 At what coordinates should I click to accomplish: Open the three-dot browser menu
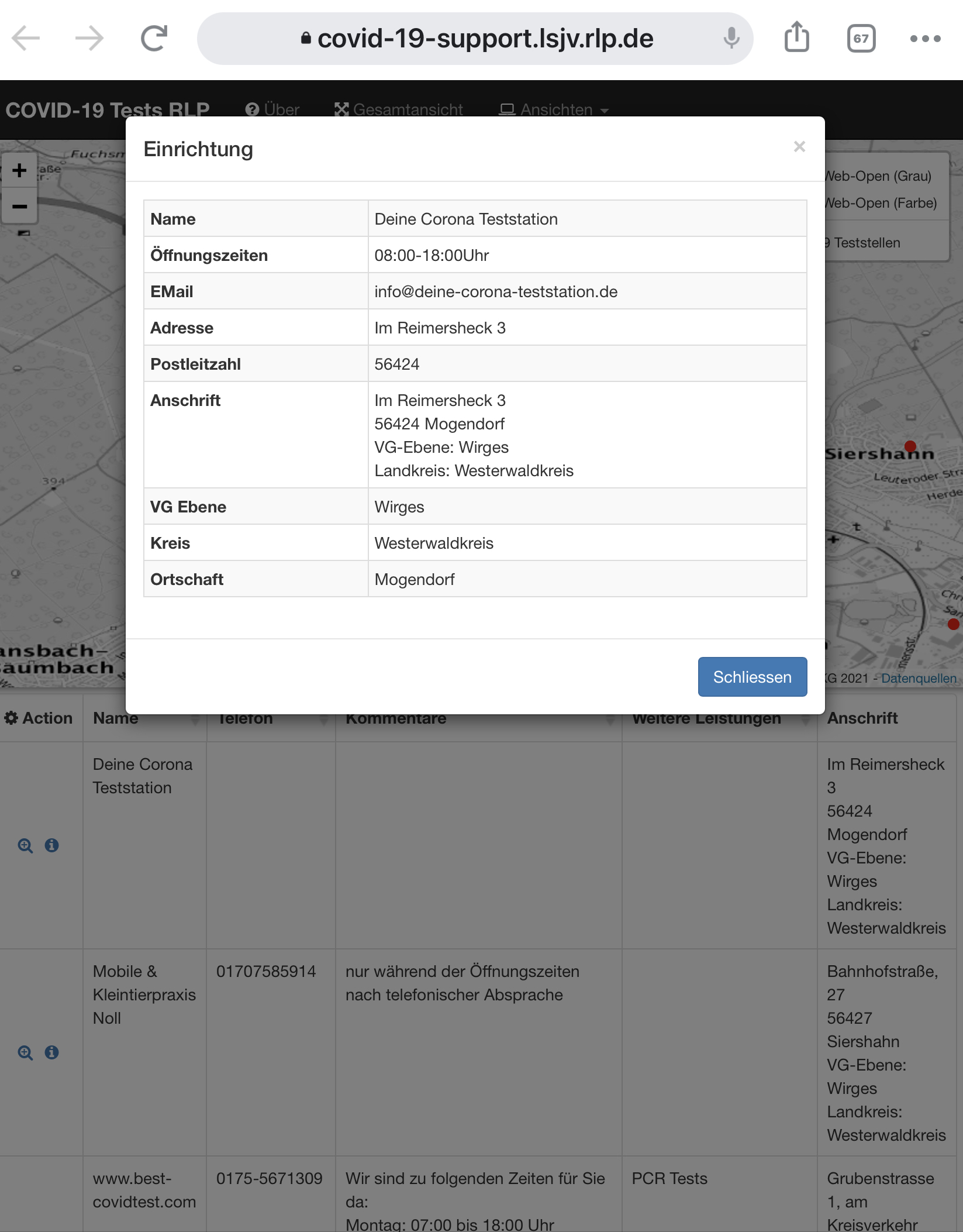[x=925, y=39]
